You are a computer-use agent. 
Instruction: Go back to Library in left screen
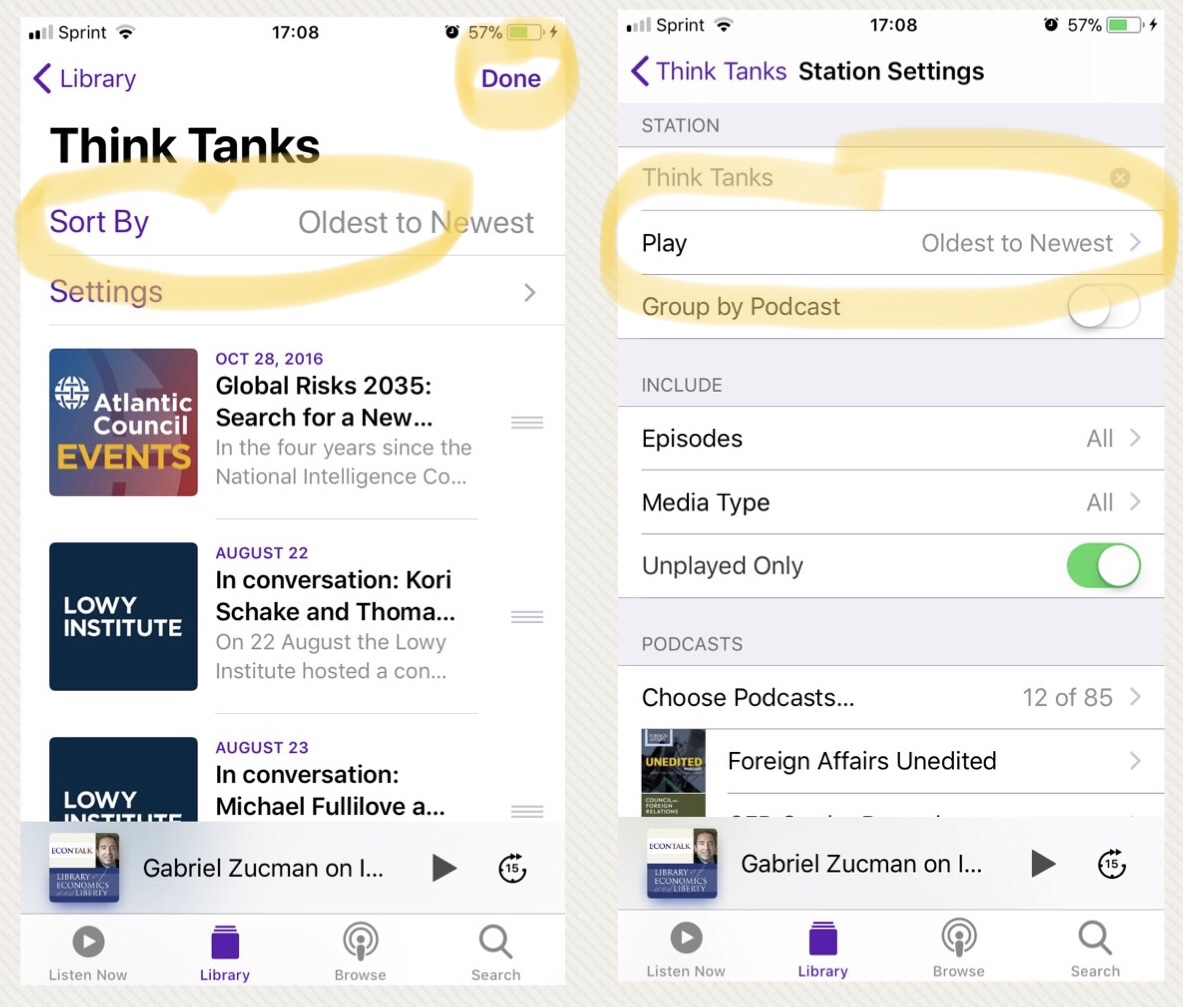click(84, 78)
